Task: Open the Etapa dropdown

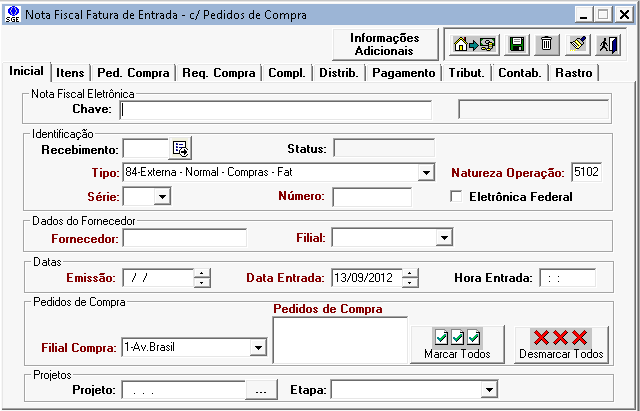Action: point(489,389)
